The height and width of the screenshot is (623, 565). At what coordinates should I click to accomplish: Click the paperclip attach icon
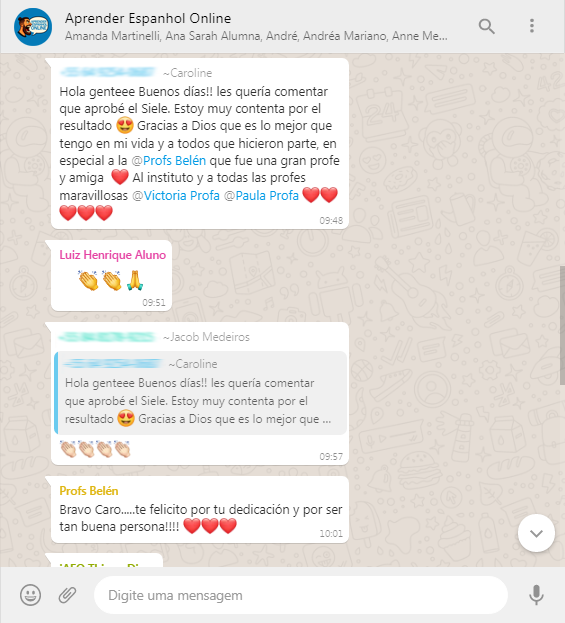pos(68,595)
